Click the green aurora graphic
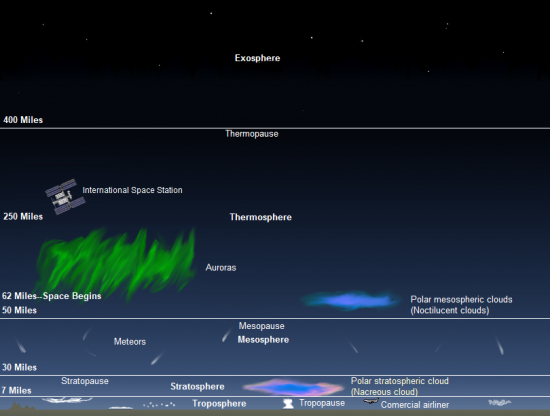The image size is (550, 416). (116, 265)
